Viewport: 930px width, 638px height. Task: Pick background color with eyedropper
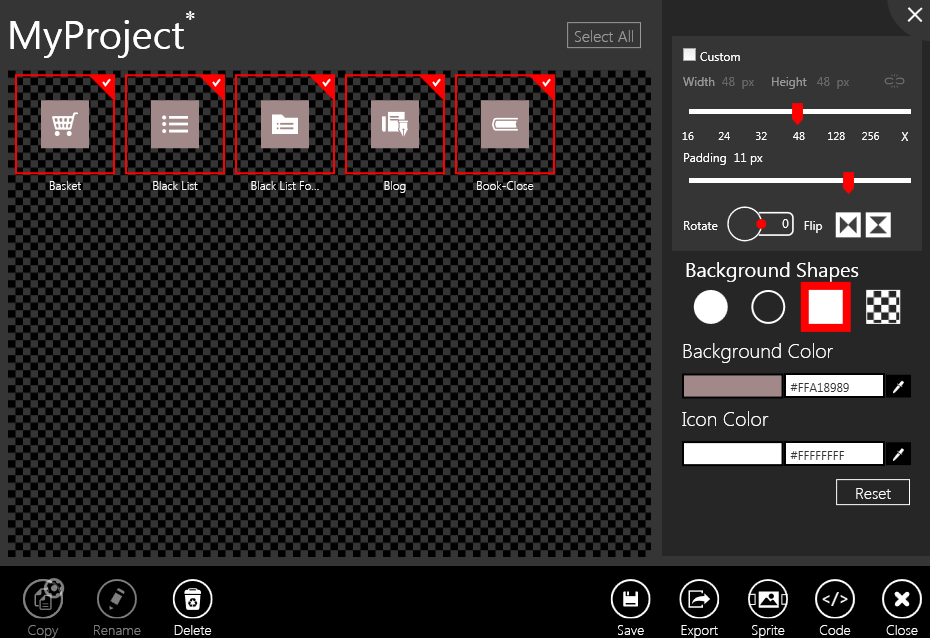[x=899, y=387]
